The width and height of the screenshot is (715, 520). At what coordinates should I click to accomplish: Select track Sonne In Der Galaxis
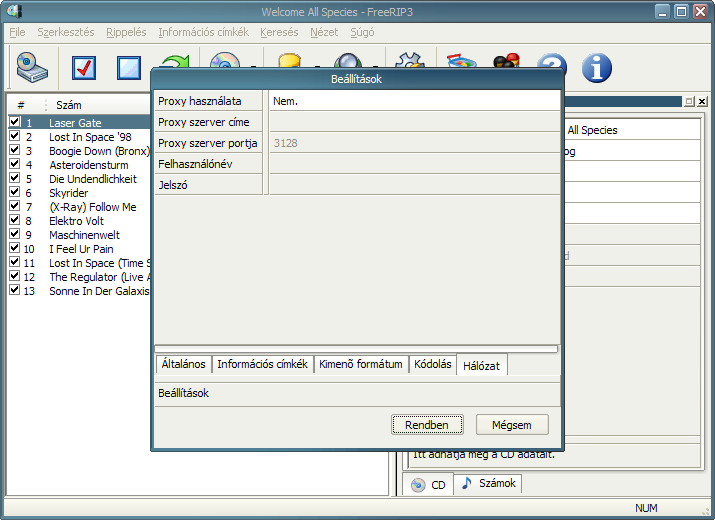pos(99,291)
